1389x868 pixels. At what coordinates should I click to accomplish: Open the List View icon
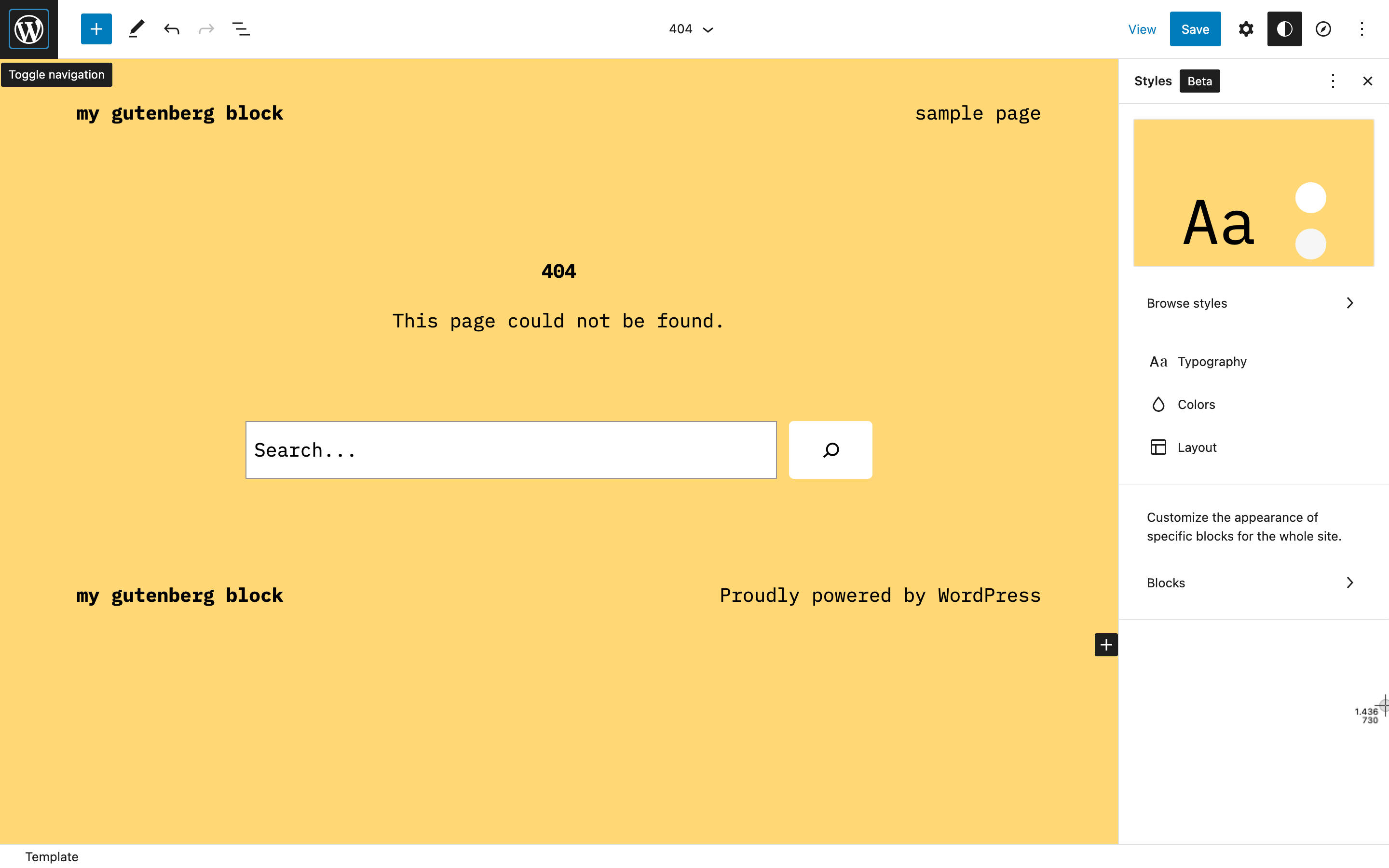242,29
